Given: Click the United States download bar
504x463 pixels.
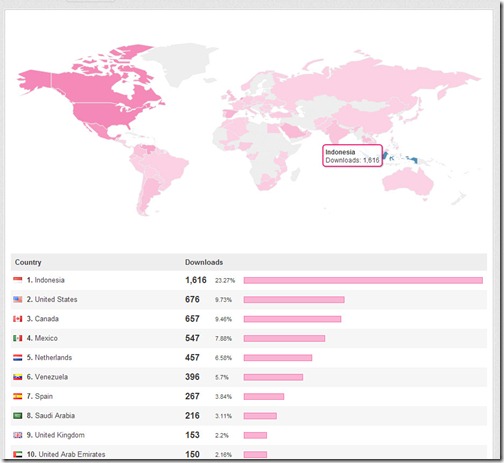Looking at the screenshot, I should click(x=294, y=300).
